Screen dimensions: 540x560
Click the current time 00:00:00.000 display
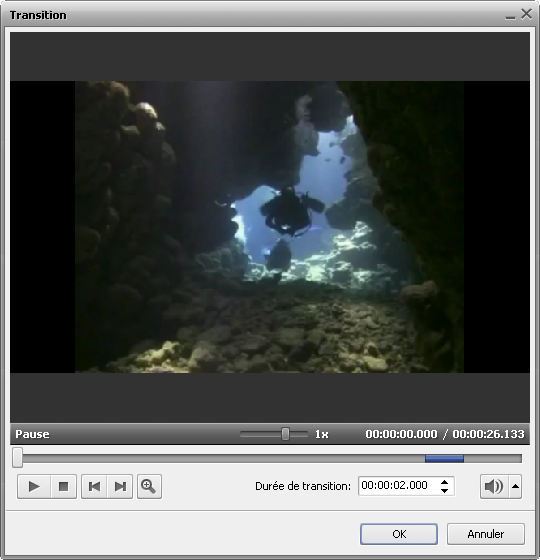click(x=401, y=434)
